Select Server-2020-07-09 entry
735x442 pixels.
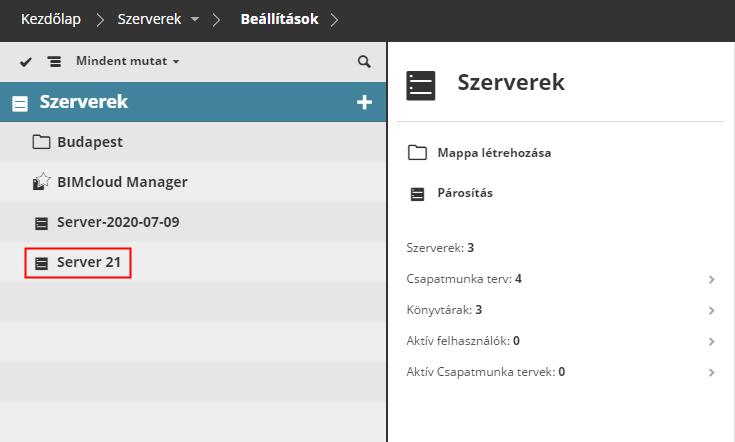117,222
